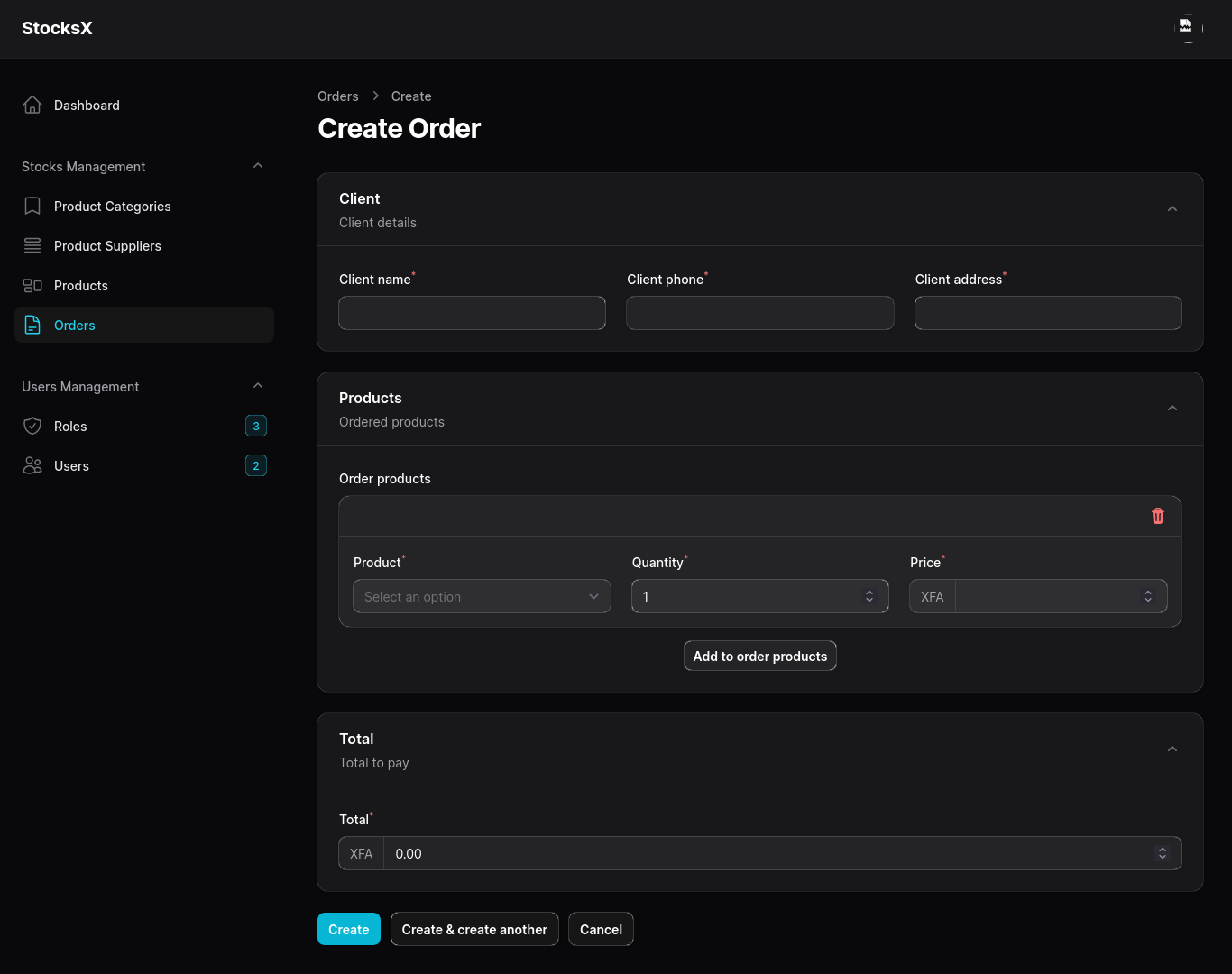The height and width of the screenshot is (974, 1232).
Task: Open Product Suppliers page
Action: click(144, 246)
